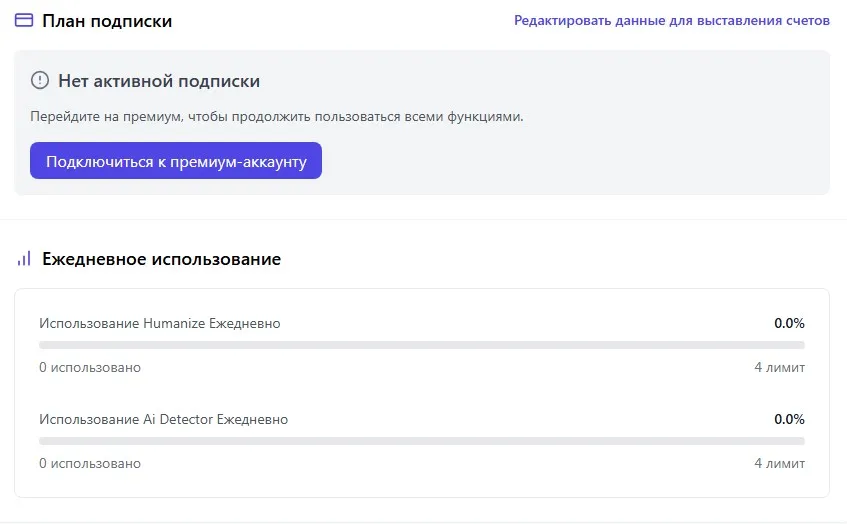This screenshot has width=847, height=524.
Task: Select the Ежедневное использование heading
Action: [x=162, y=259]
